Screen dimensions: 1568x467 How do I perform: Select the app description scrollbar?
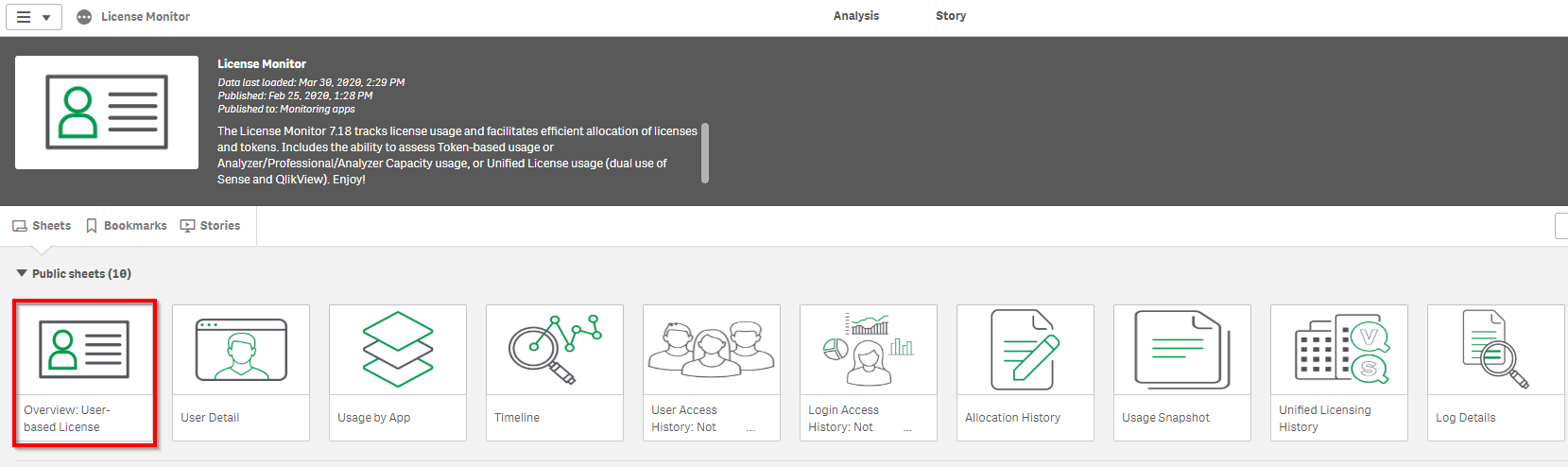coord(705,153)
